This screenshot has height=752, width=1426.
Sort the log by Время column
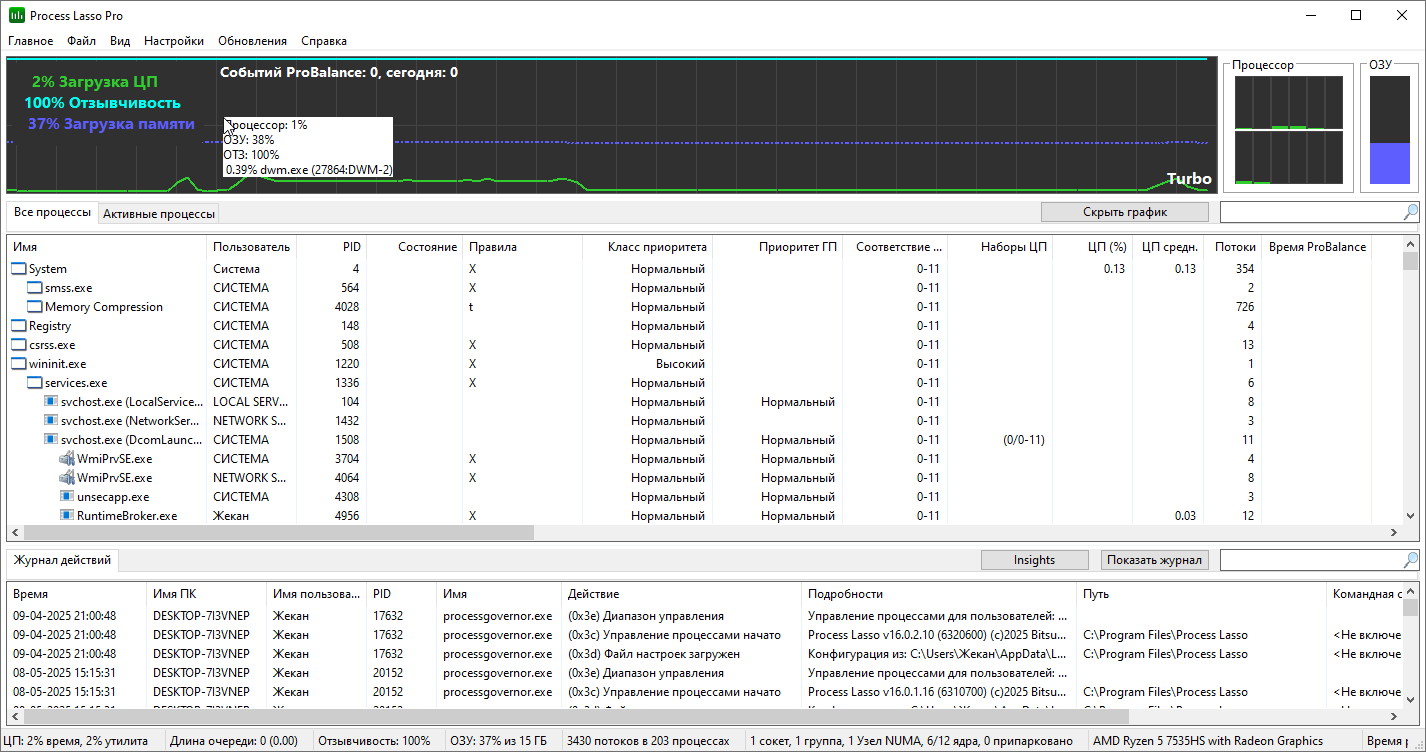[77, 594]
